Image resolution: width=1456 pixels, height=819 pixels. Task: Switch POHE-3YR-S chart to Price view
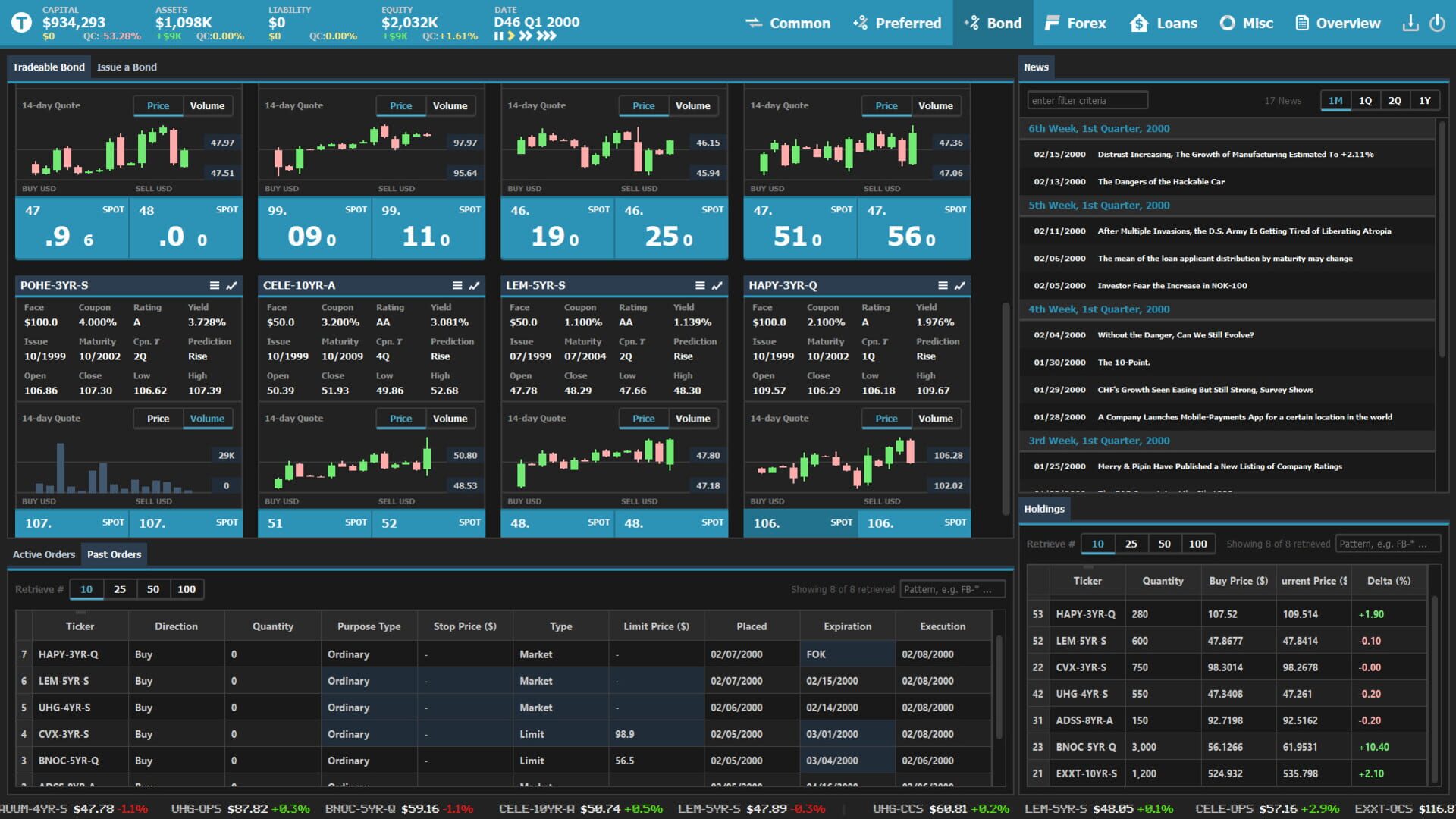click(158, 418)
